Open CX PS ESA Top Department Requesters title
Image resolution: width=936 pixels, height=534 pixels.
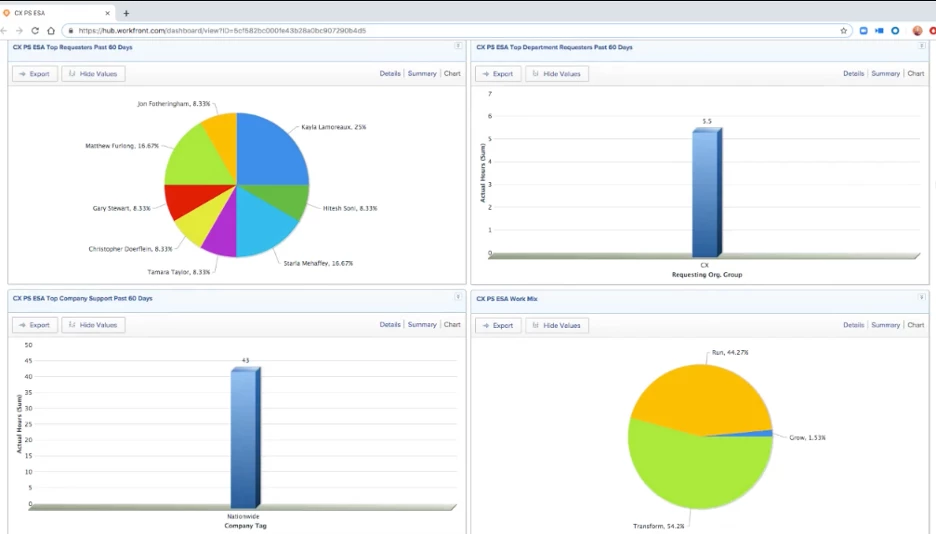coord(555,47)
